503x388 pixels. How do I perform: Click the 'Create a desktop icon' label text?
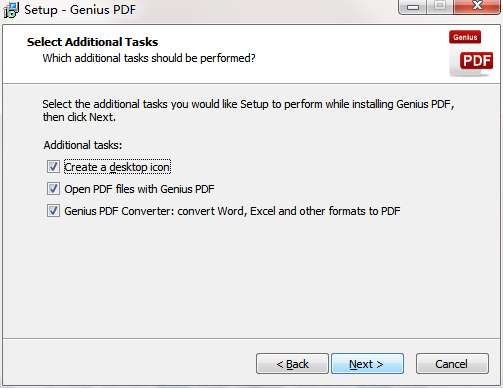[x=117, y=167]
